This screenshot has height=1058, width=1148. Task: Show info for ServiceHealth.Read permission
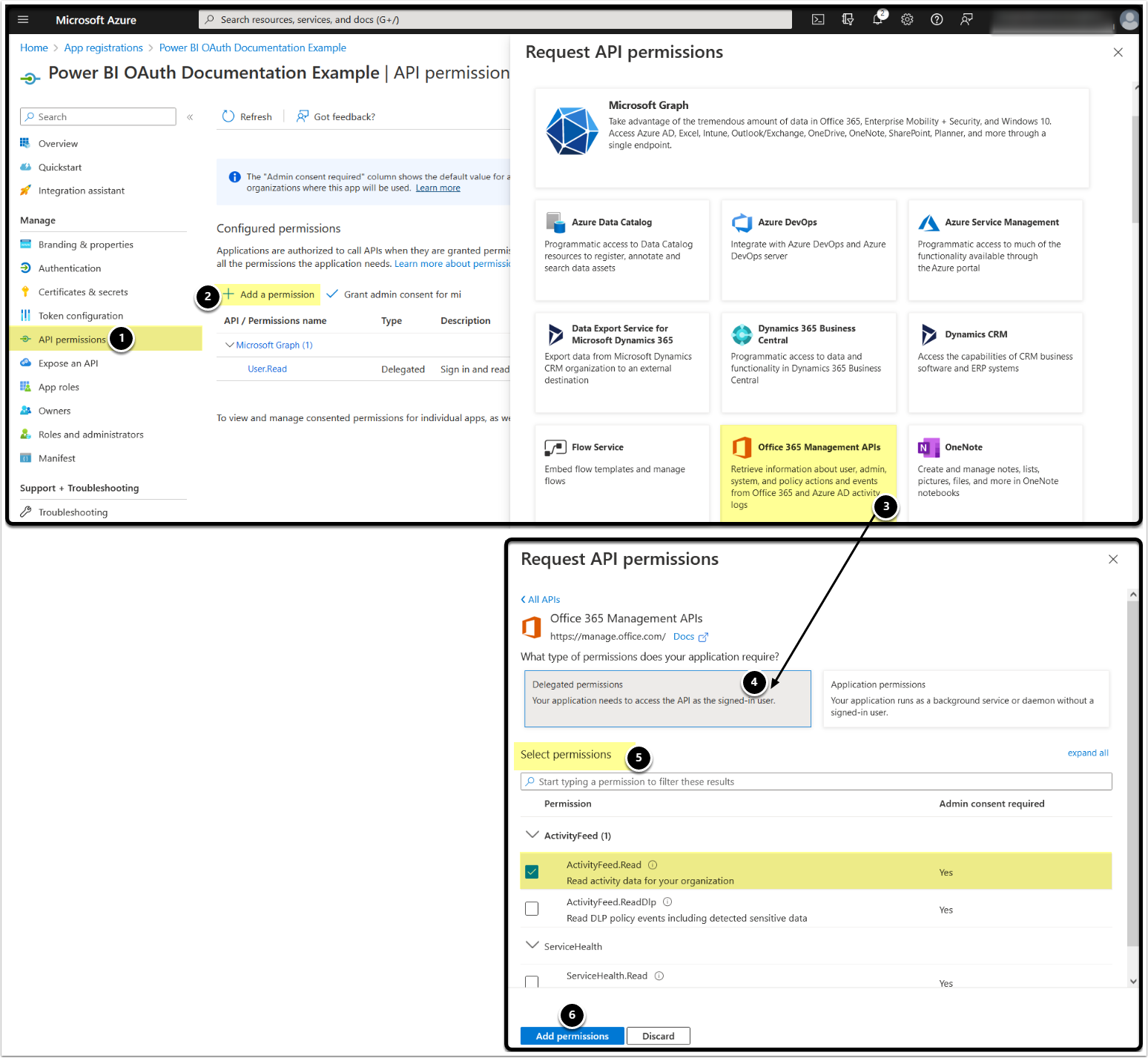point(659,976)
